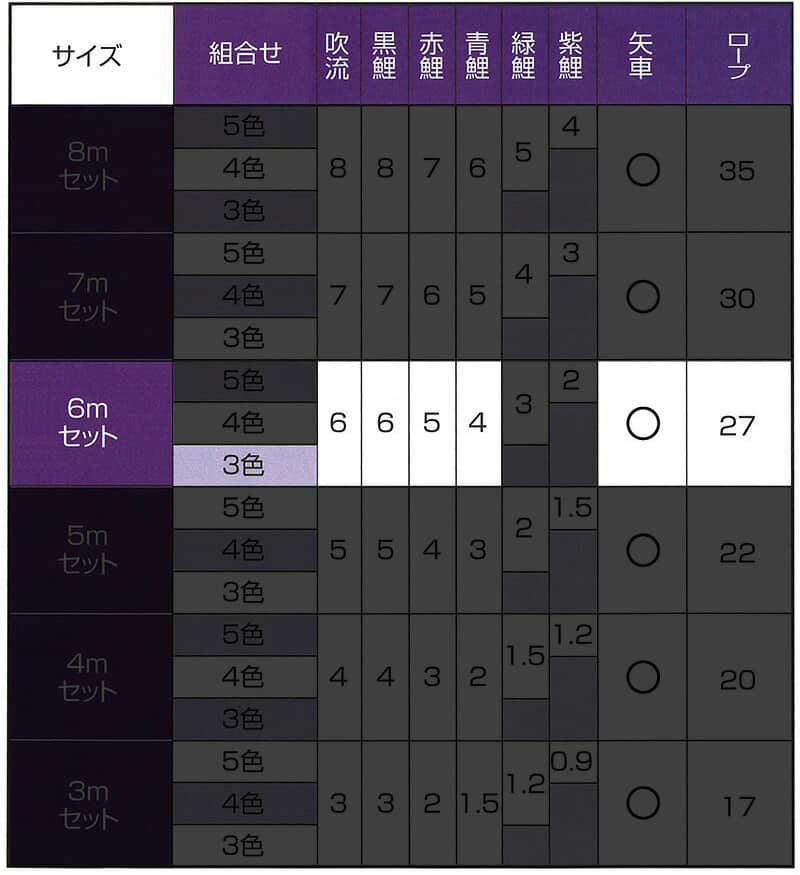The width and height of the screenshot is (800, 875).
Task: Click the white サイズ header cell
Action: point(91,55)
